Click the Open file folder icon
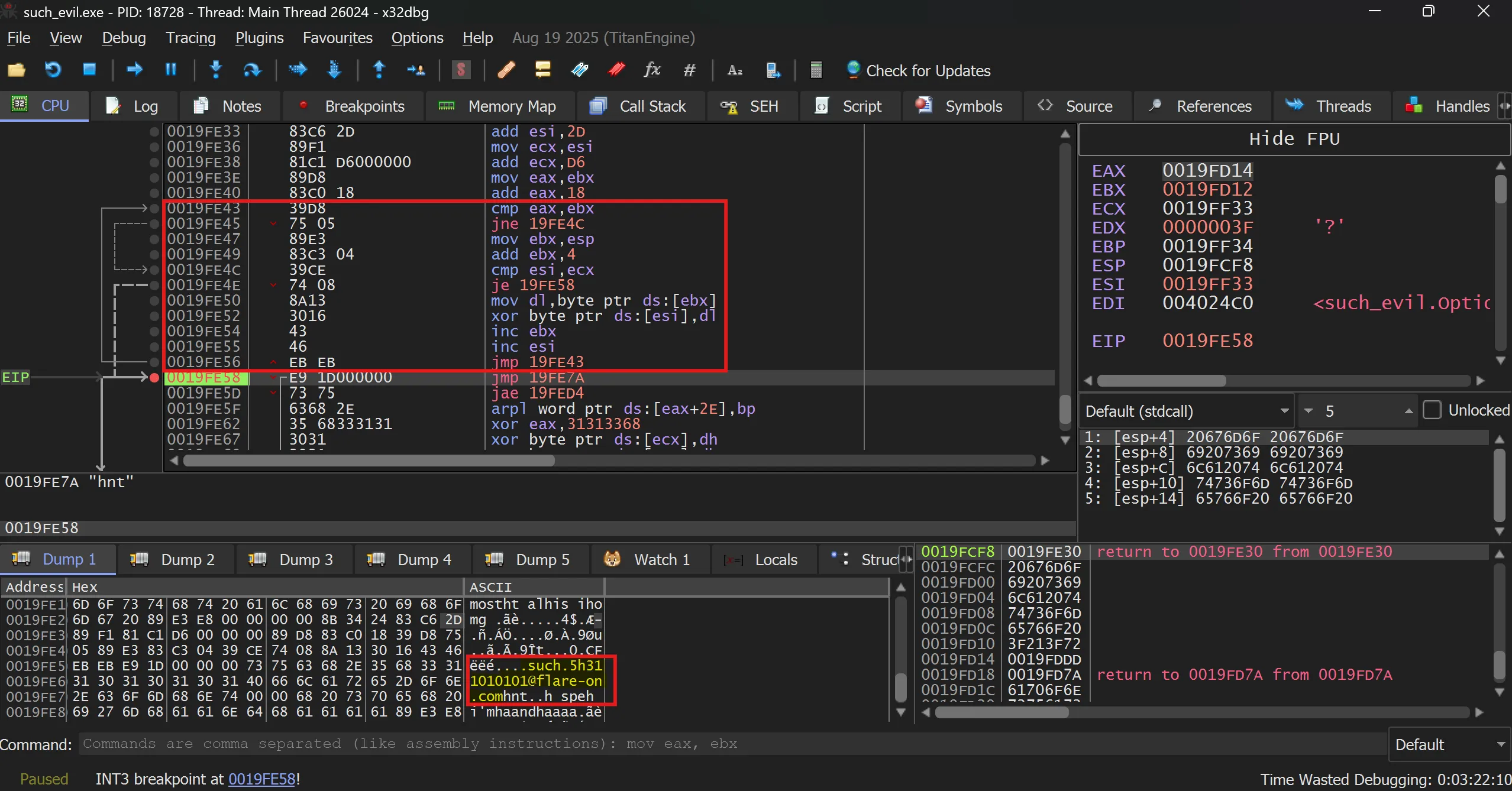 (x=16, y=70)
